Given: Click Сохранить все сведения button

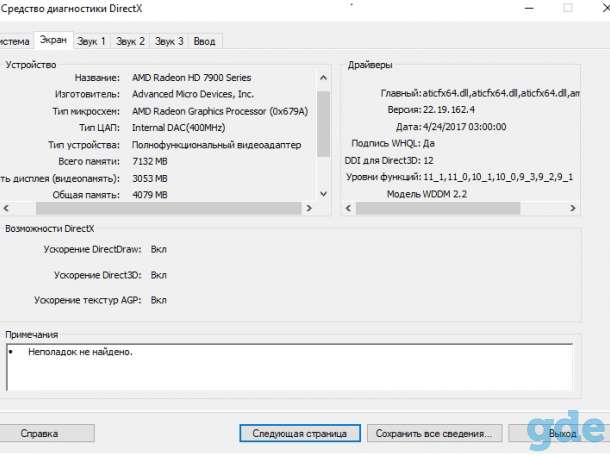Looking at the screenshot, I should click(x=434, y=433).
